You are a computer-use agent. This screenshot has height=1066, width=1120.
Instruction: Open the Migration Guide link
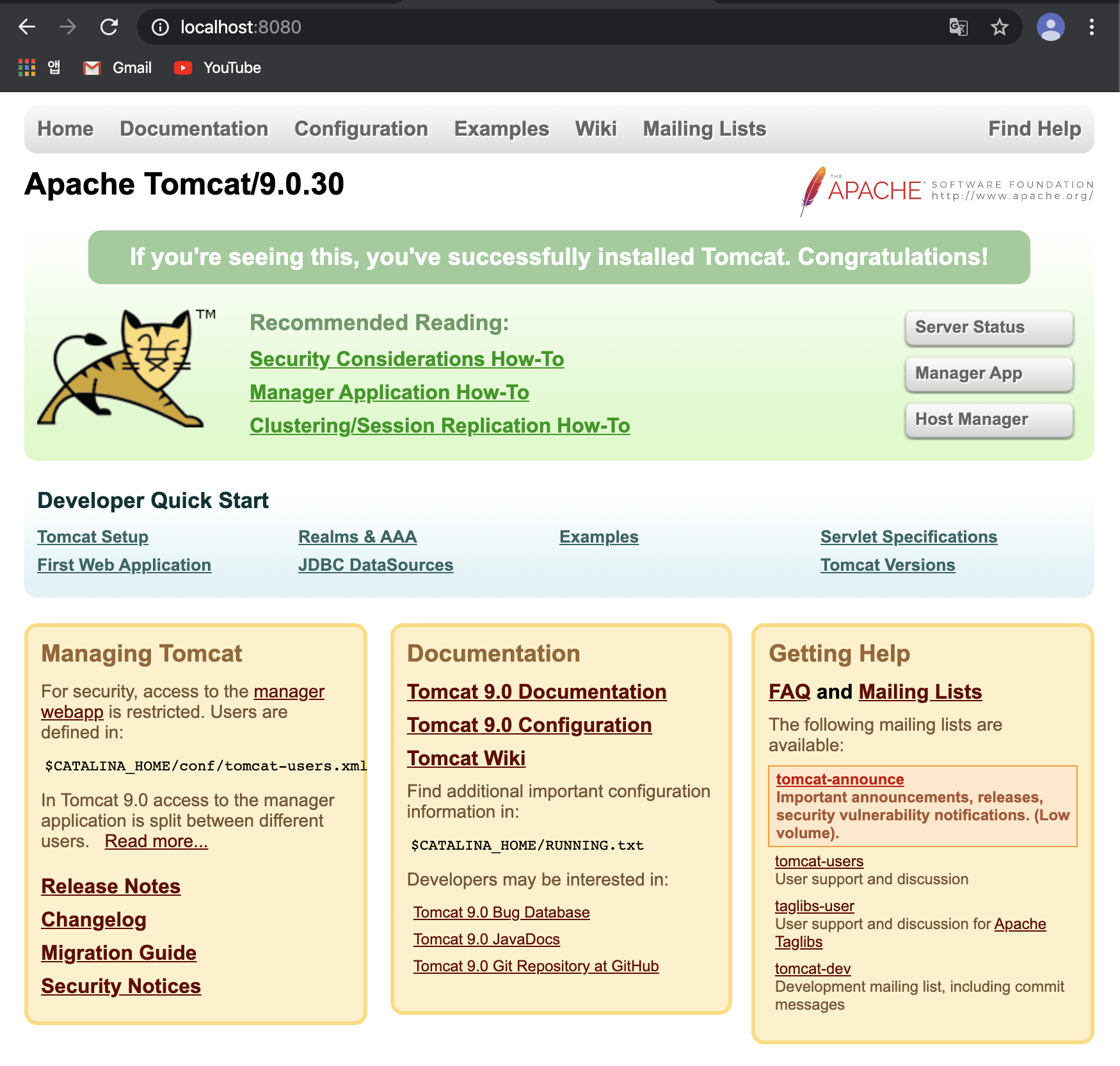[118, 953]
